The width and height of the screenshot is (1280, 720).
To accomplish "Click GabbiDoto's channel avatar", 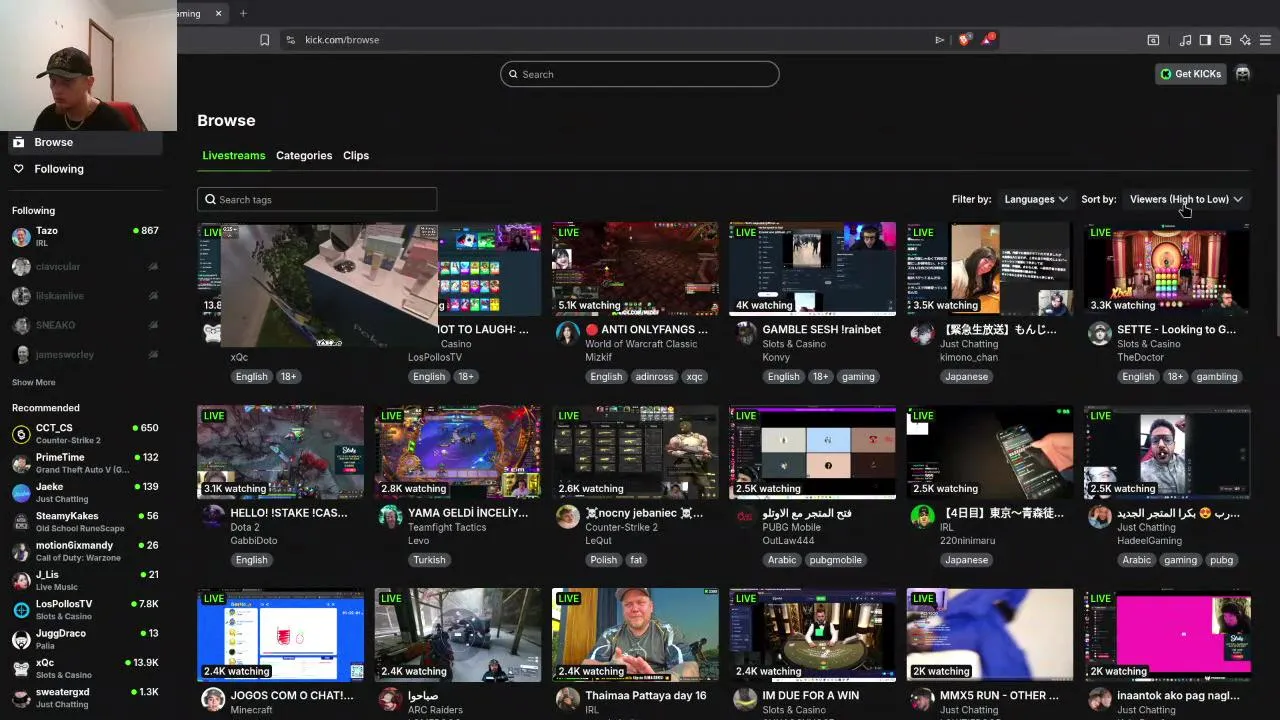I will (x=213, y=516).
